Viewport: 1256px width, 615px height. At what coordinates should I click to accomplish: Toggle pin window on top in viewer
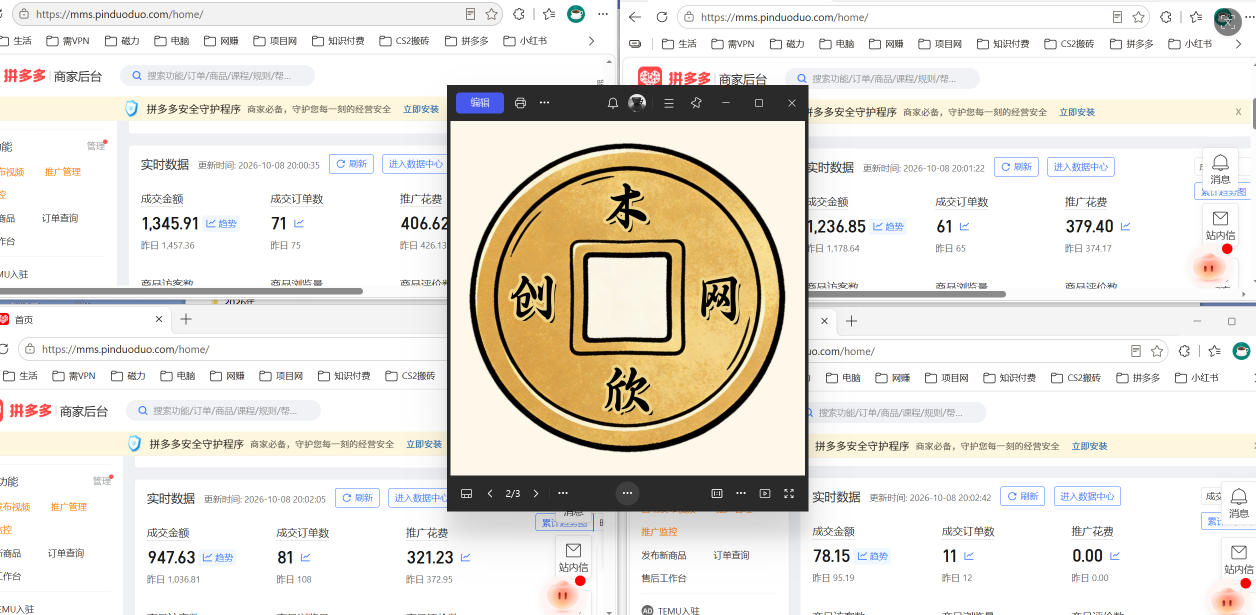tap(697, 103)
